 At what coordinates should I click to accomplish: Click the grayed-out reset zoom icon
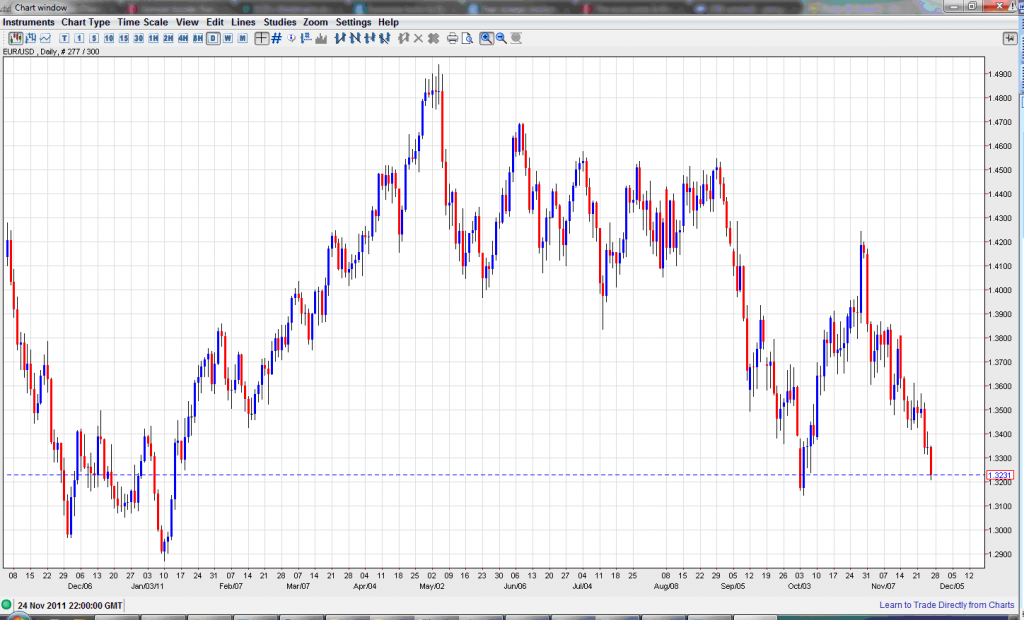516,39
